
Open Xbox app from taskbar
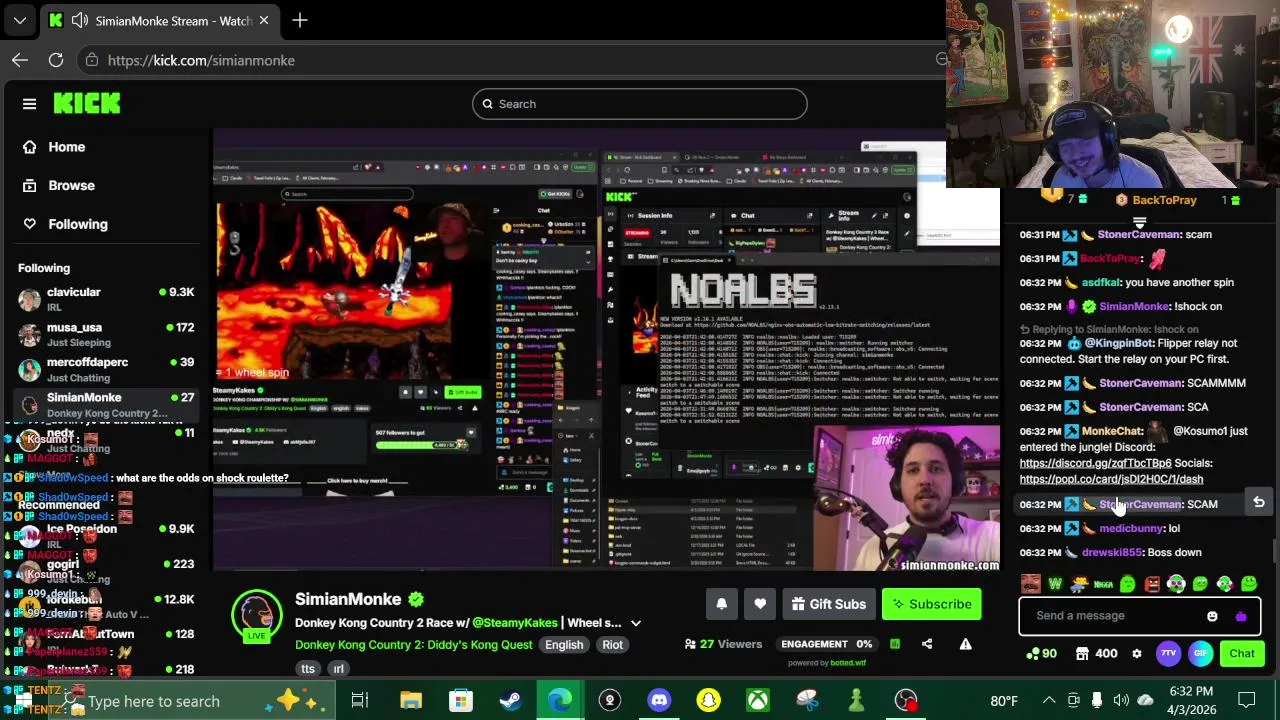click(758, 701)
